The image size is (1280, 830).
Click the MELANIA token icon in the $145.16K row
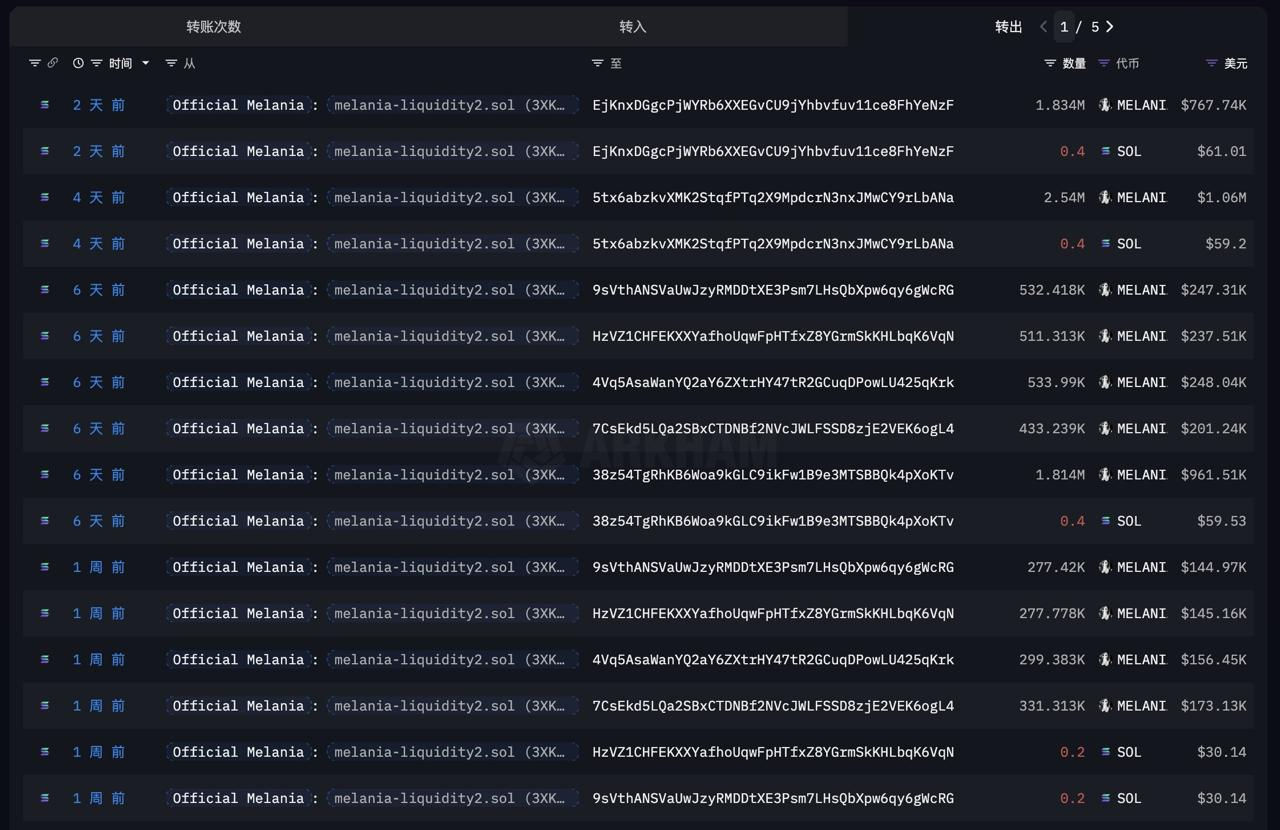(1105, 613)
